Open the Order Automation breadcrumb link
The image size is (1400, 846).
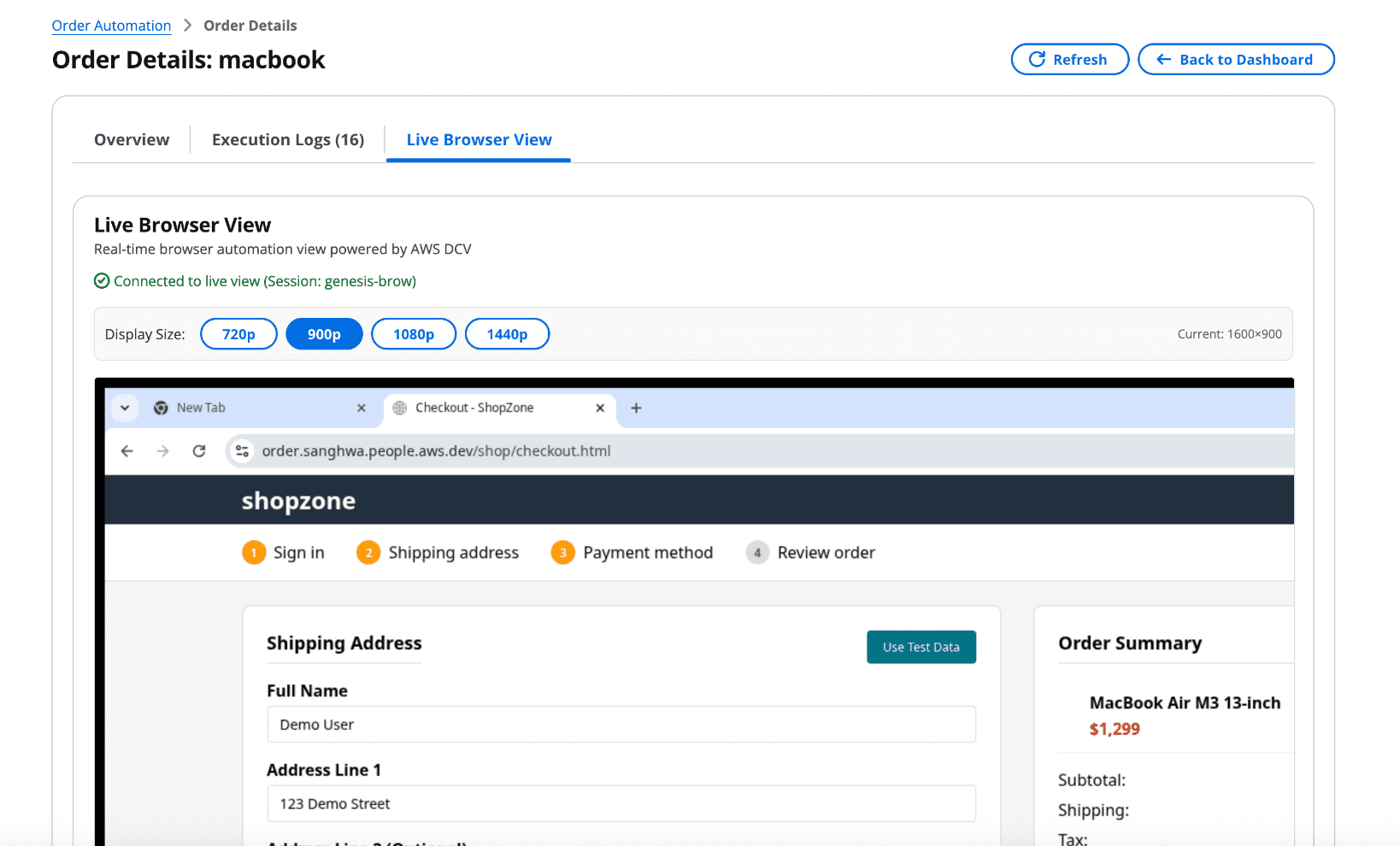[111, 26]
